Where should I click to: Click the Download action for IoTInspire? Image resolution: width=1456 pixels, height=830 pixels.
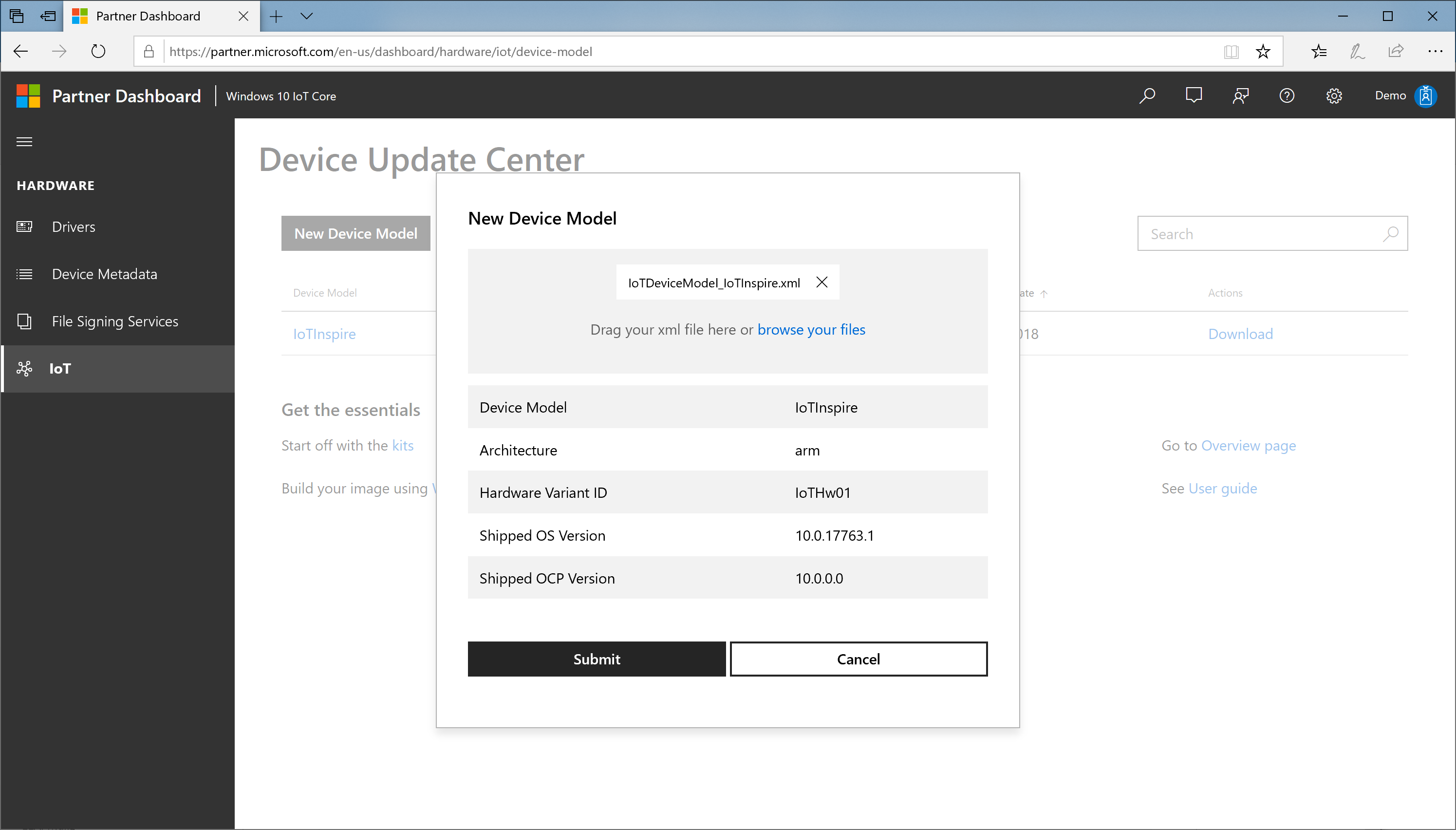point(1240,333)
